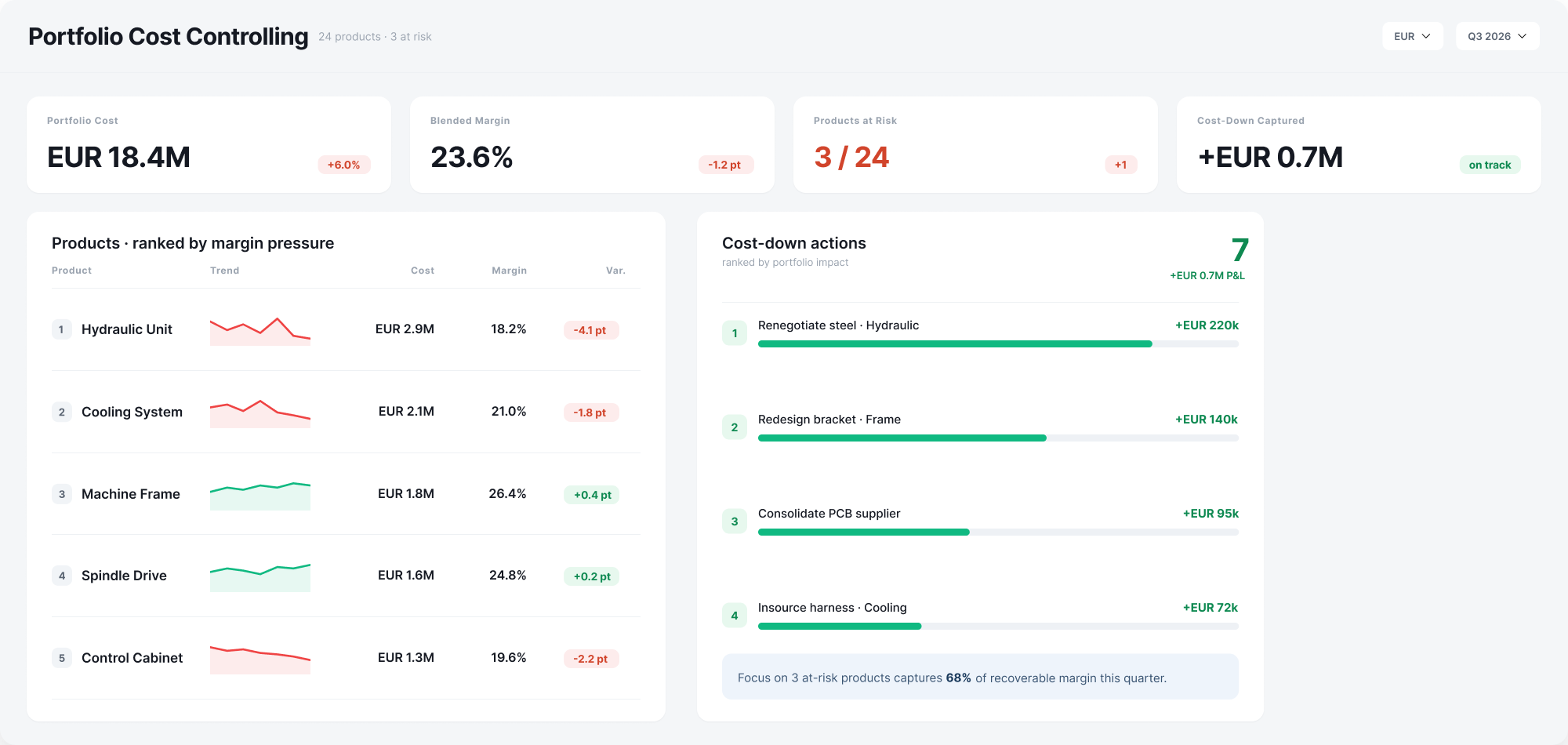Click the +0.2 pt variance badge
This screenshot has width=1568, height=745.
tap(592, 576)
